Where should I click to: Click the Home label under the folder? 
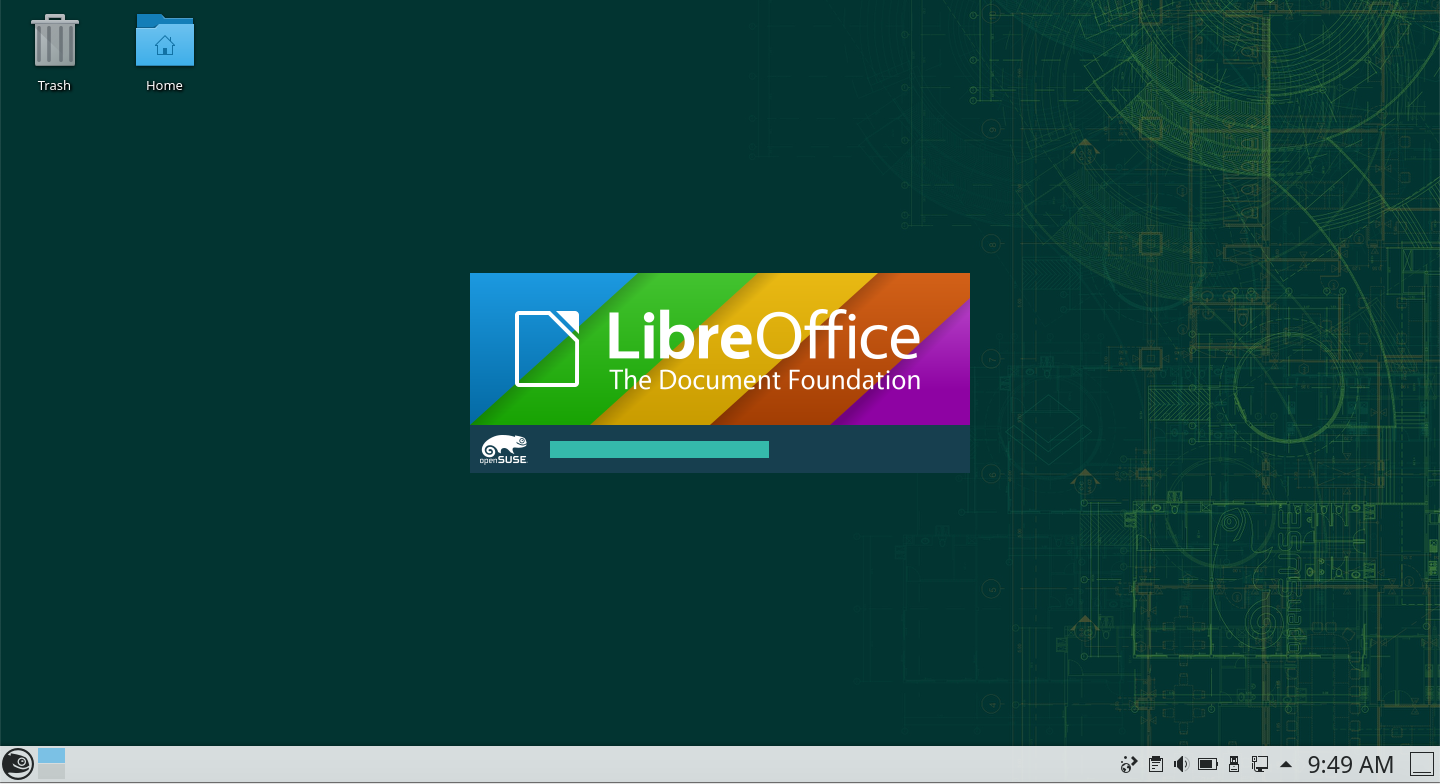click(x=164, y=86)
